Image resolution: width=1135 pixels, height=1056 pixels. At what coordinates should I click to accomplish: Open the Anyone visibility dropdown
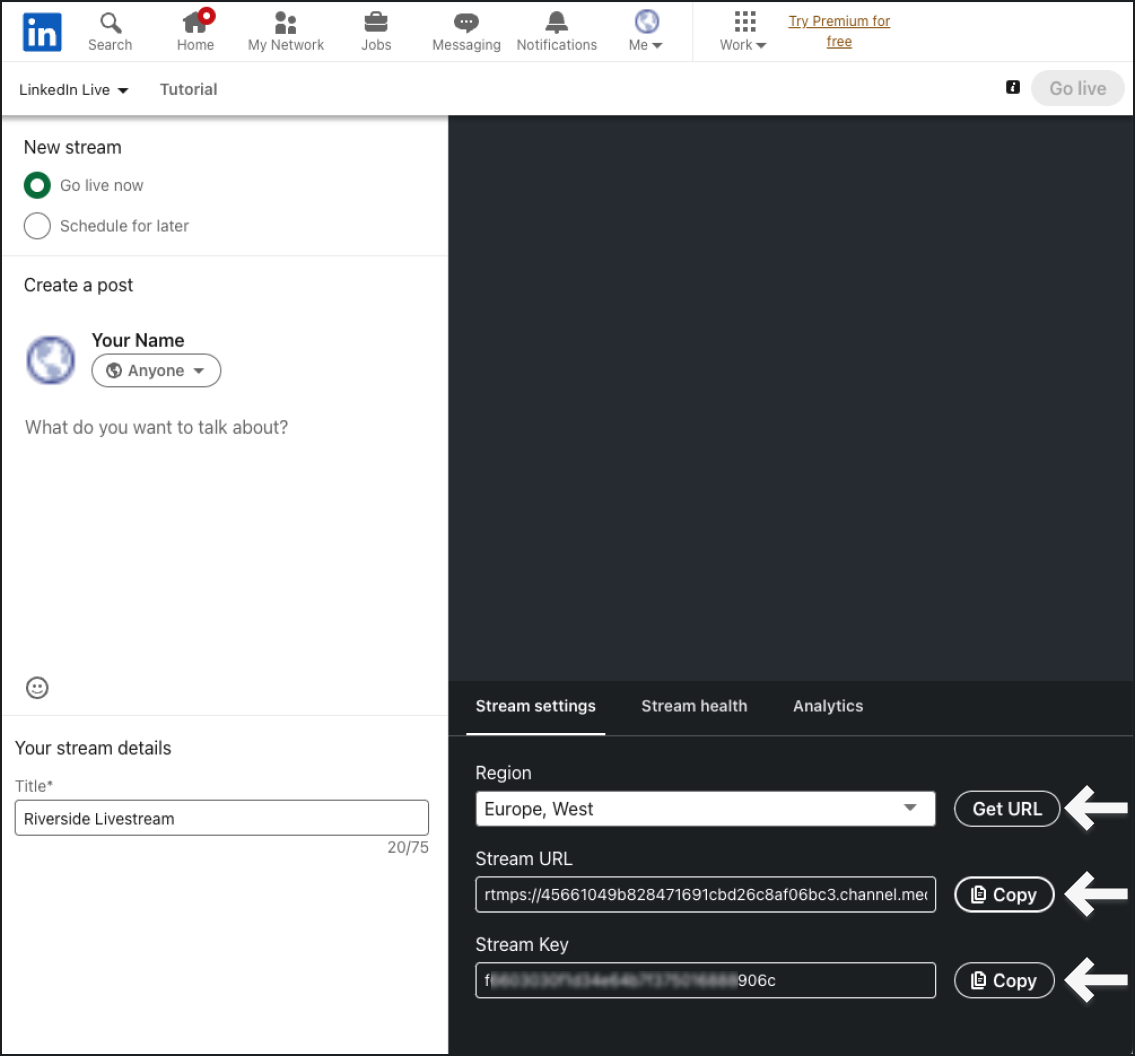click(156, 371)
